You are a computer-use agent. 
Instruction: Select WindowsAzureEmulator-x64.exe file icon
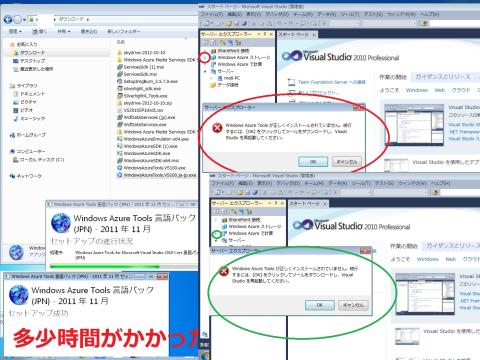coord(120,139)
